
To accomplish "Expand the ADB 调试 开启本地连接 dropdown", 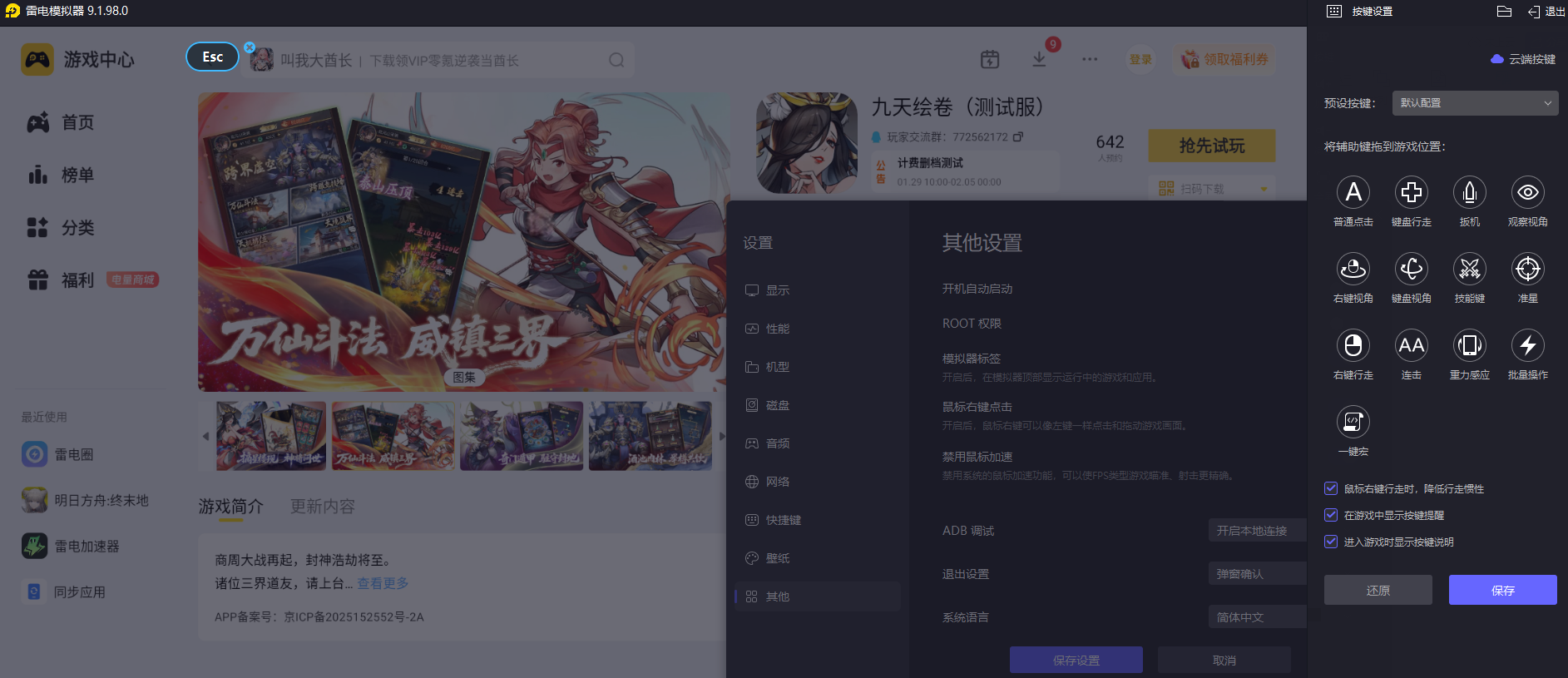I will tap(1257, 531).
